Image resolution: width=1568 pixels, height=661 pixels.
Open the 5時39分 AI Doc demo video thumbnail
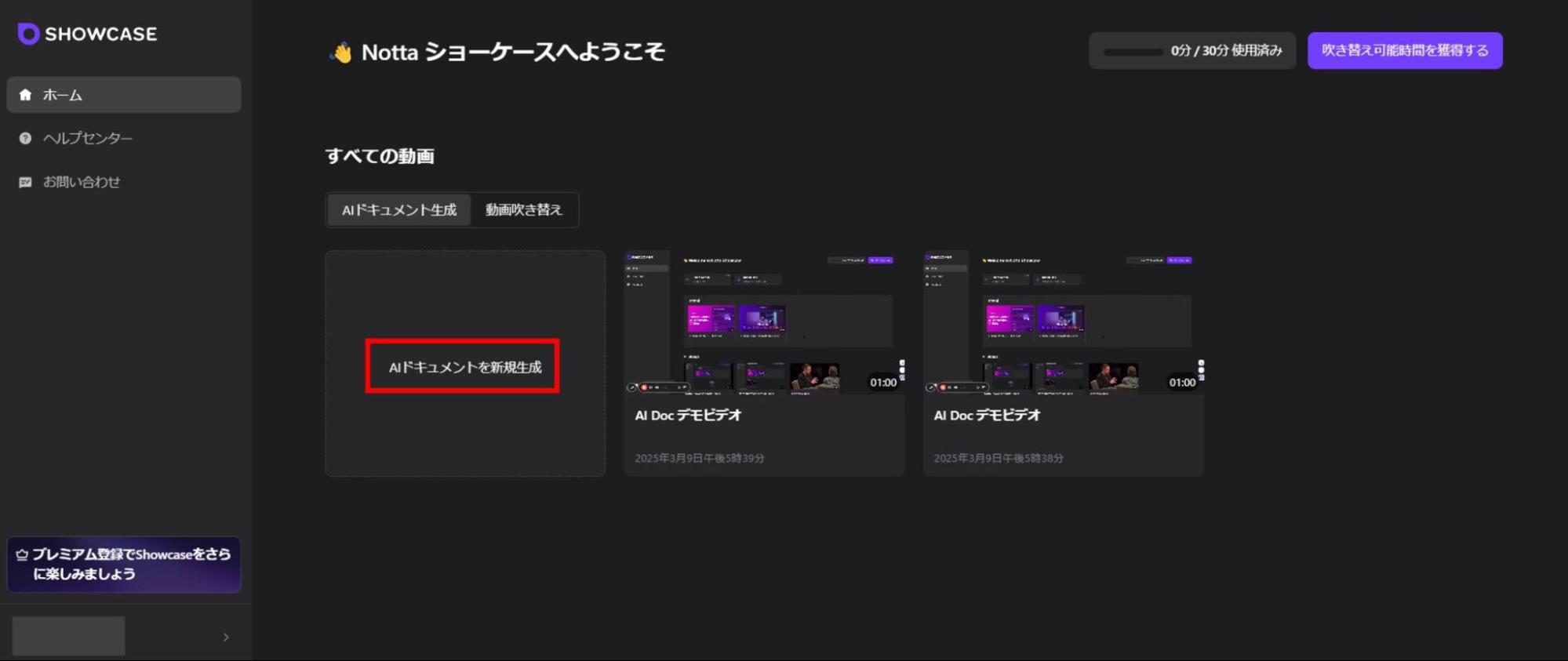click(x=764, y=322)
